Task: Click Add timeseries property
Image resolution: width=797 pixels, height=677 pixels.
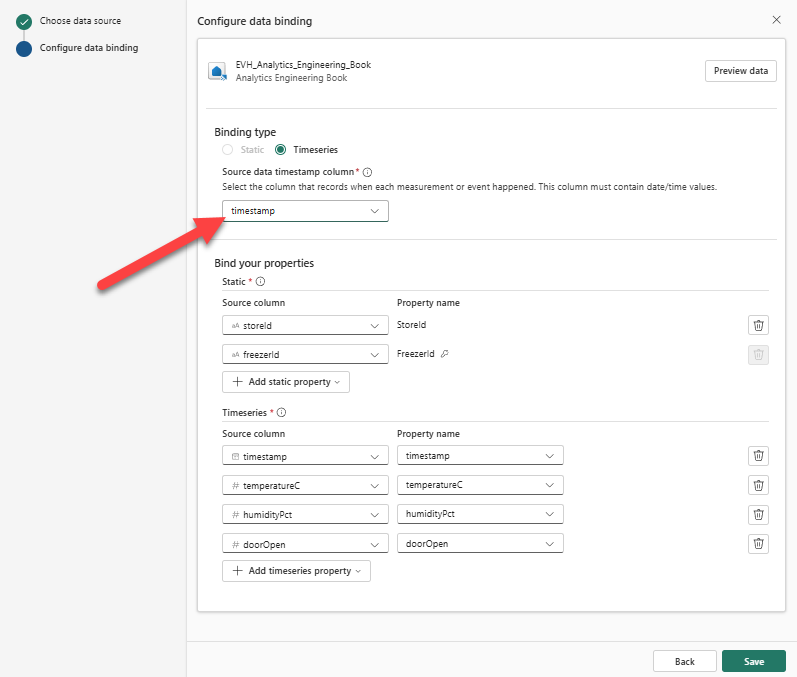Action: [x=296, y=571]
